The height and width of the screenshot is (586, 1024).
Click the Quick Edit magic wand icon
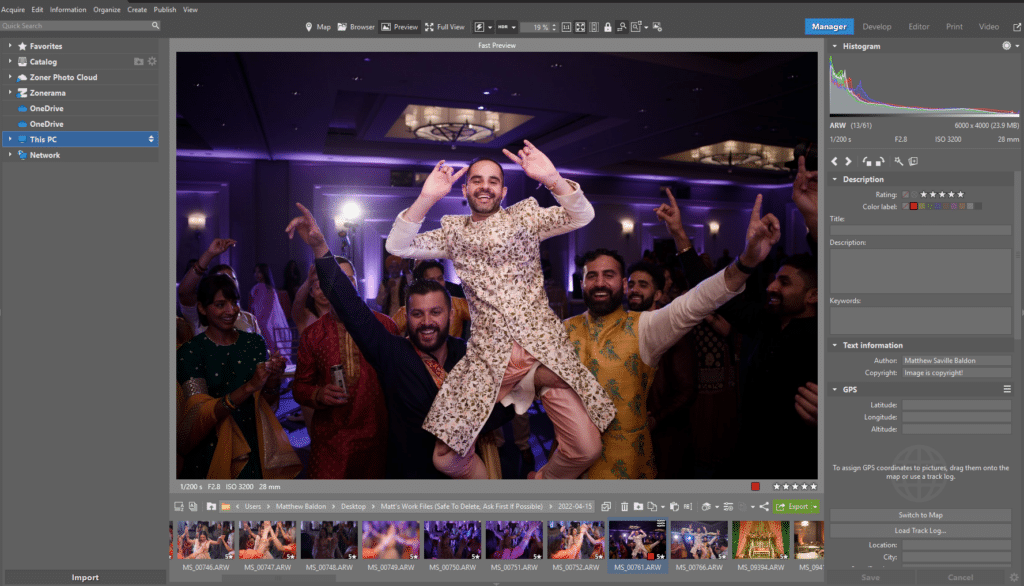[x=899, y=161]
